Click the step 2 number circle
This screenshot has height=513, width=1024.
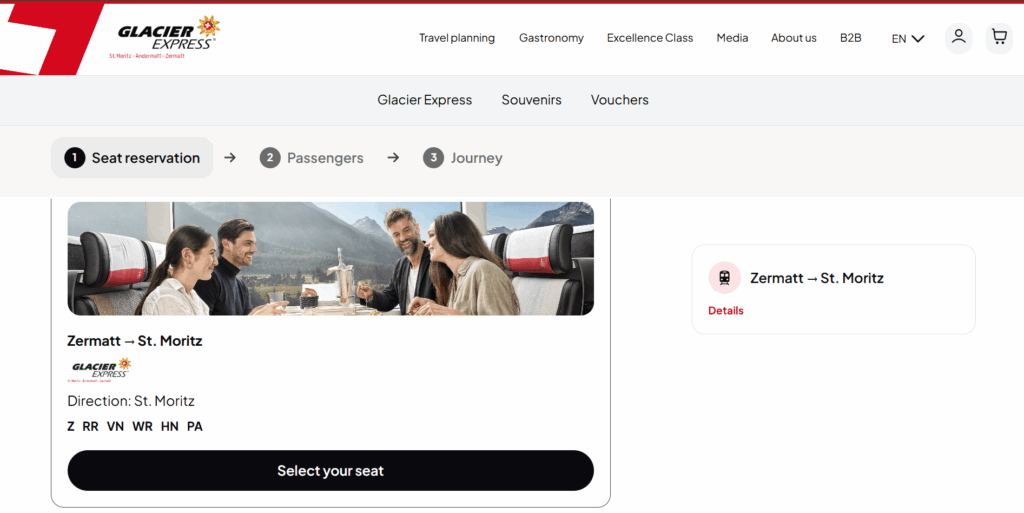point(270,158)
